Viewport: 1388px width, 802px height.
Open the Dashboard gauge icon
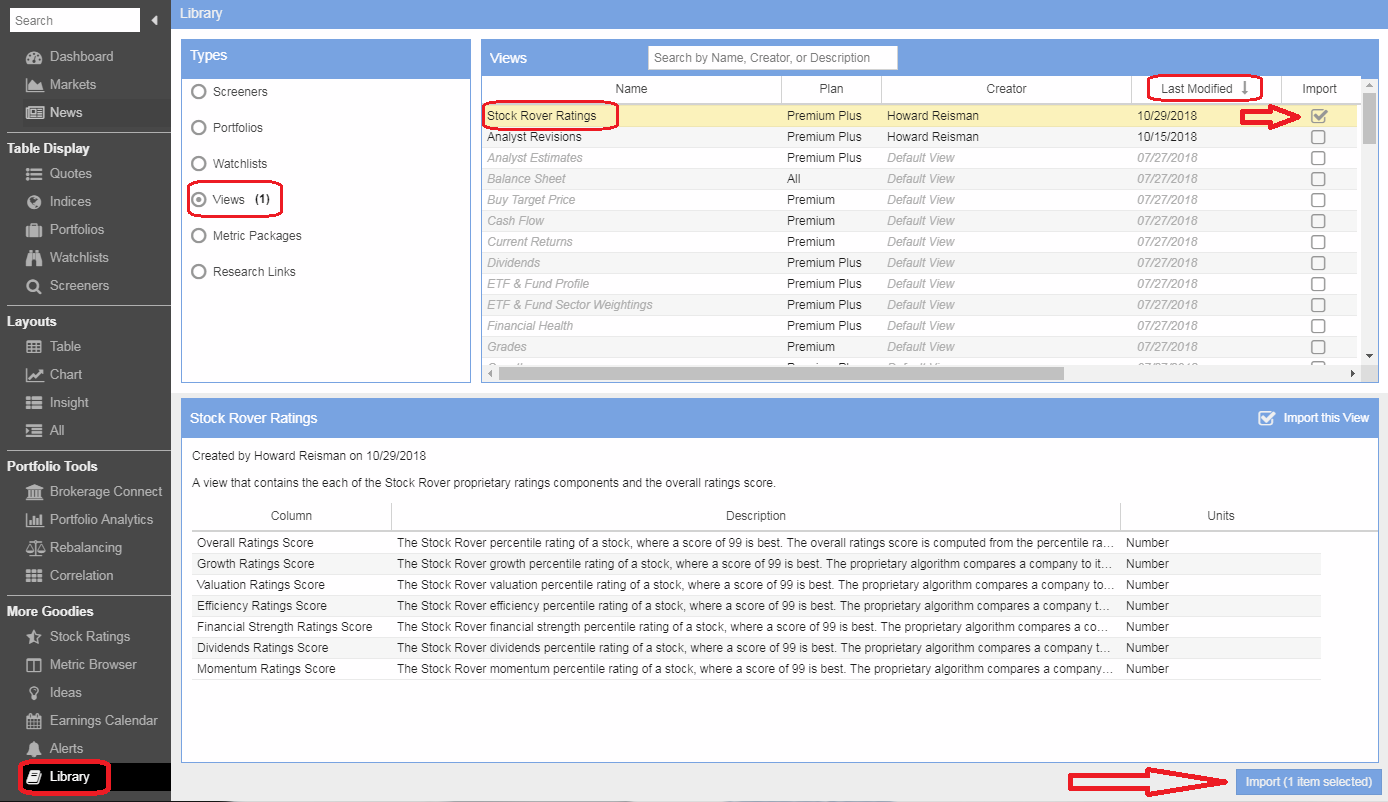pos(34,57)
